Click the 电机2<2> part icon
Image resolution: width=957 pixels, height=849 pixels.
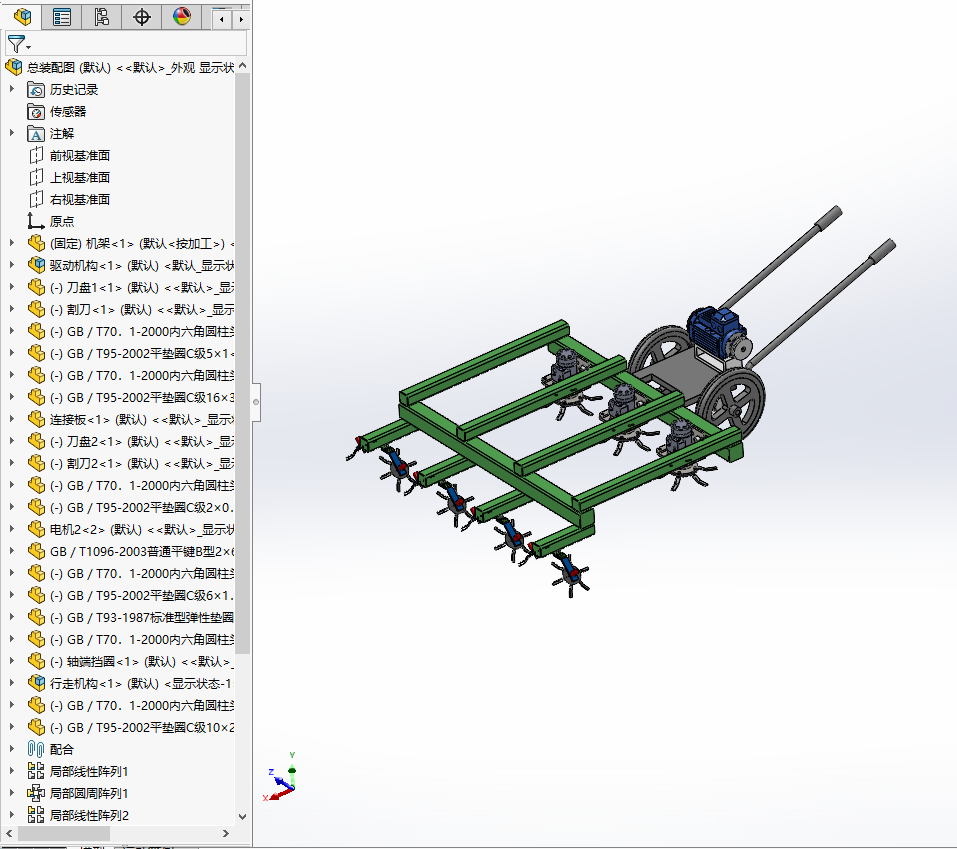coord(37,529)
